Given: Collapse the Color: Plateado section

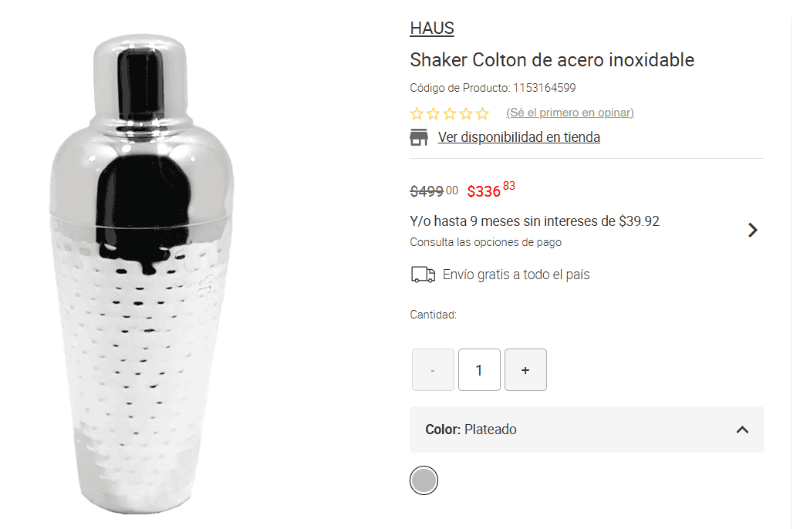Looking at the screenshot, I should pos(742,429).
